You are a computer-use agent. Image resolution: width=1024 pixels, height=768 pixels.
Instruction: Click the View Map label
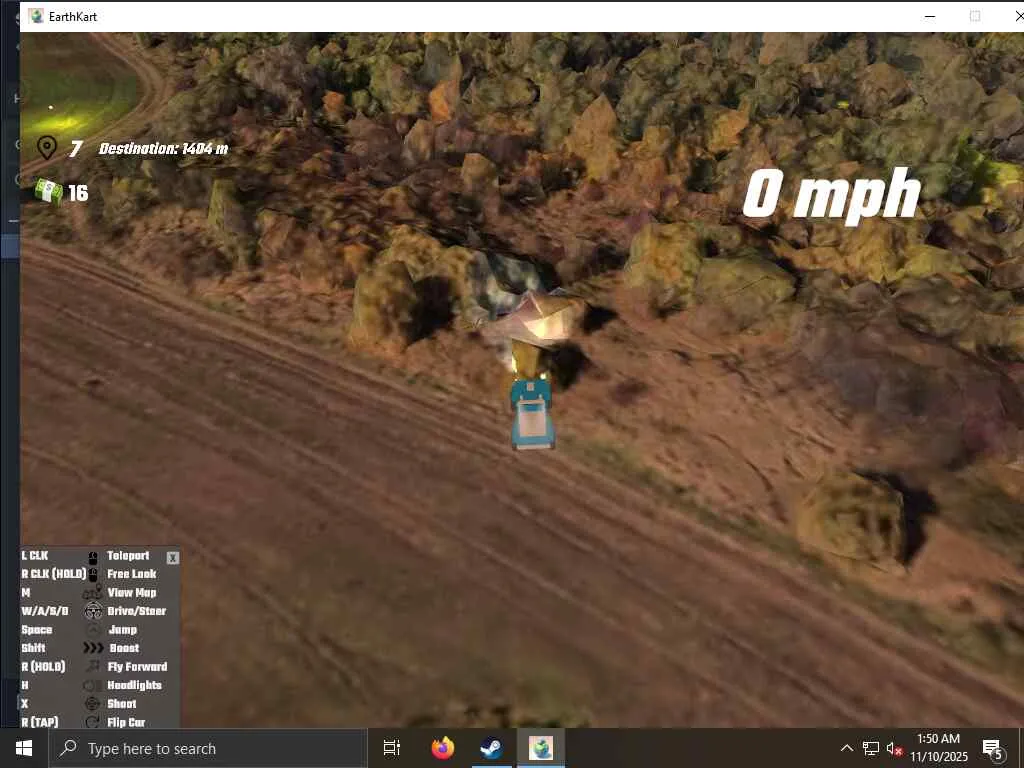point(132,593)
